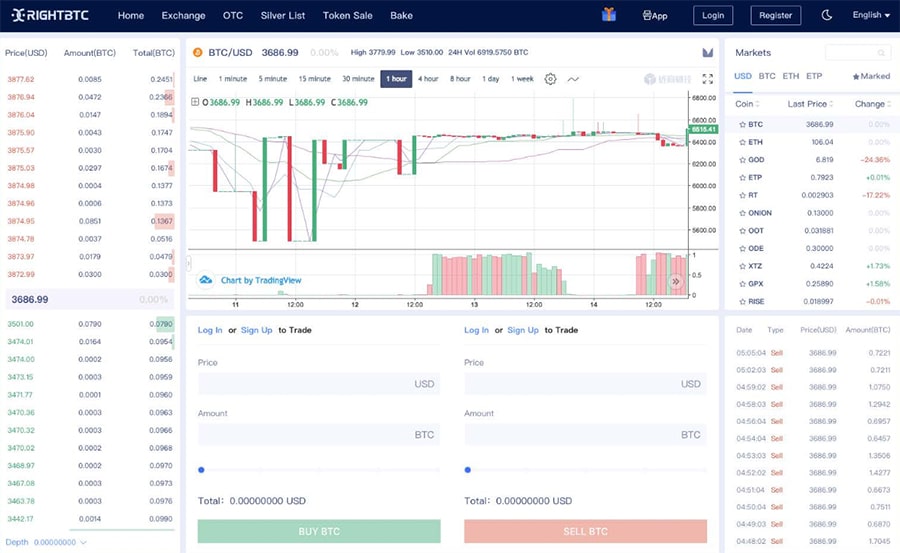Star the ETH coin as favorite
900x553 pixels.
point(742,142)
